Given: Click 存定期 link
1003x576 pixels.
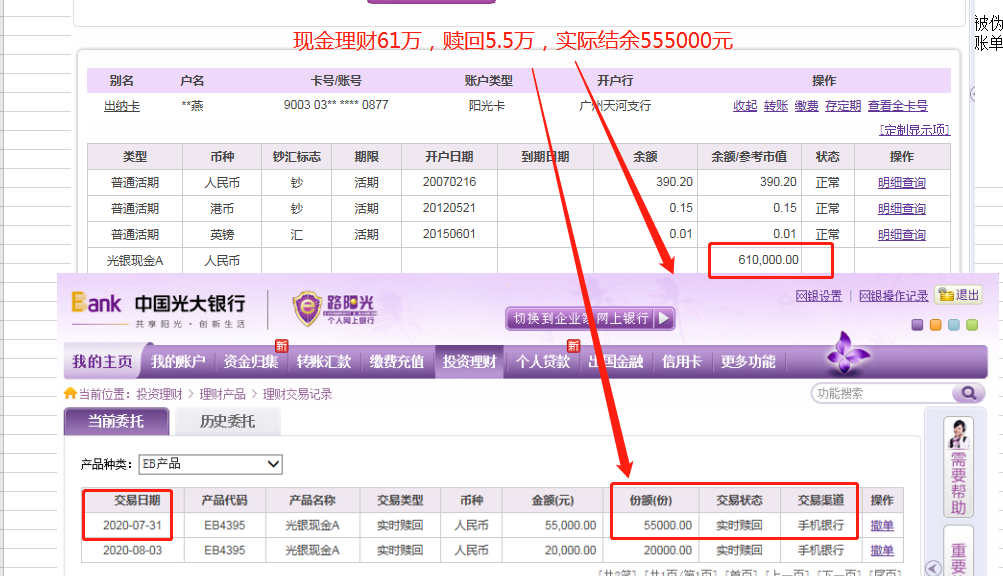Looking at the screenshot, I should coord(843,106).
